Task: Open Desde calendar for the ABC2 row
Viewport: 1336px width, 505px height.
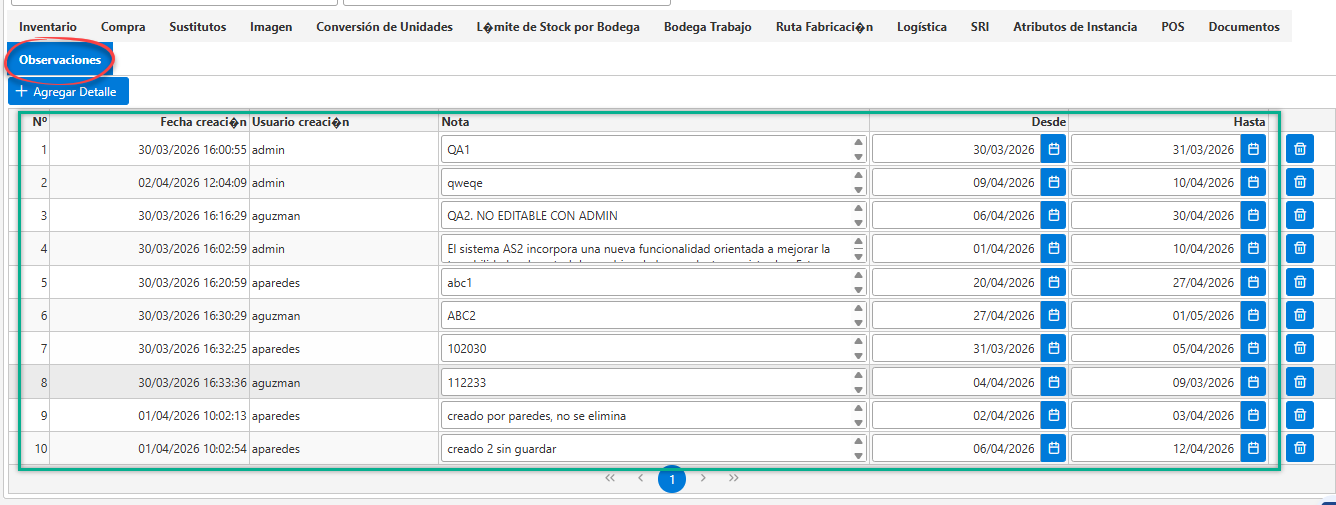Action: [1053, 315]
